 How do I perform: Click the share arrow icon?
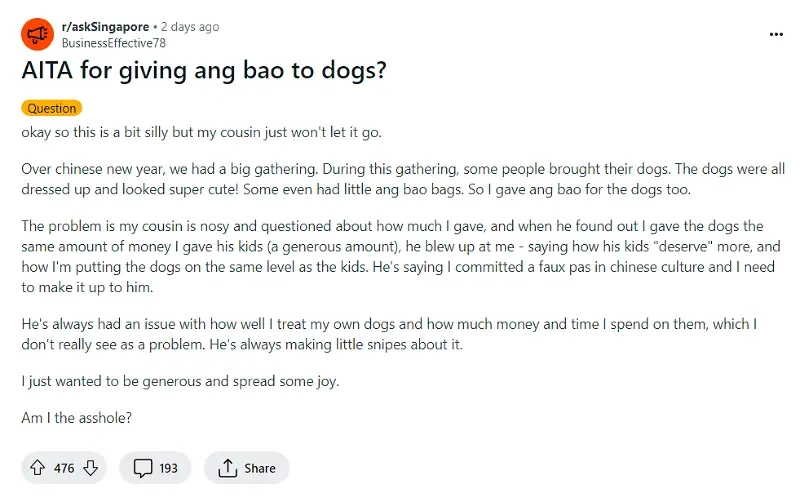point(228,468)
